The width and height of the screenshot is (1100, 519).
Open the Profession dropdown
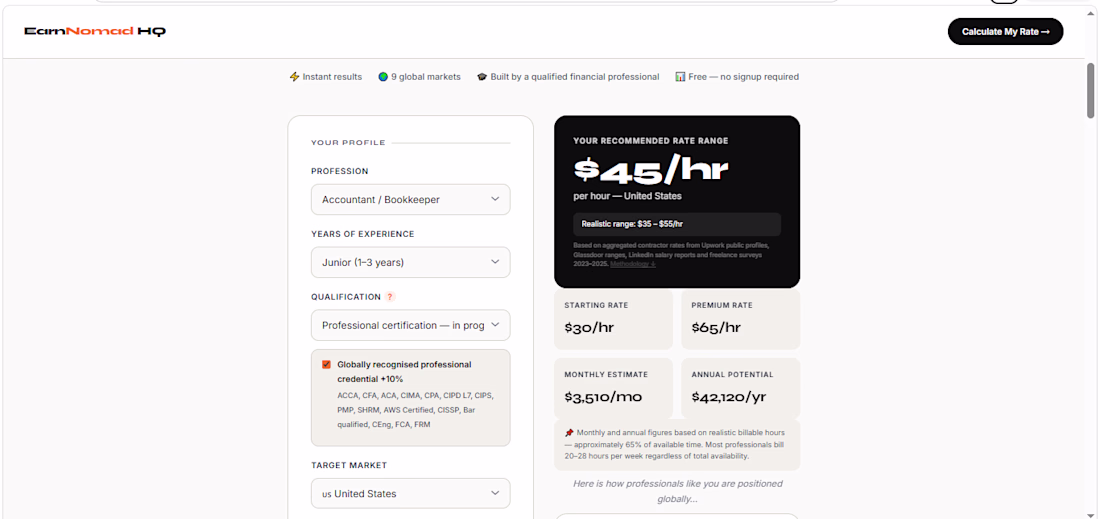(410, 199)
